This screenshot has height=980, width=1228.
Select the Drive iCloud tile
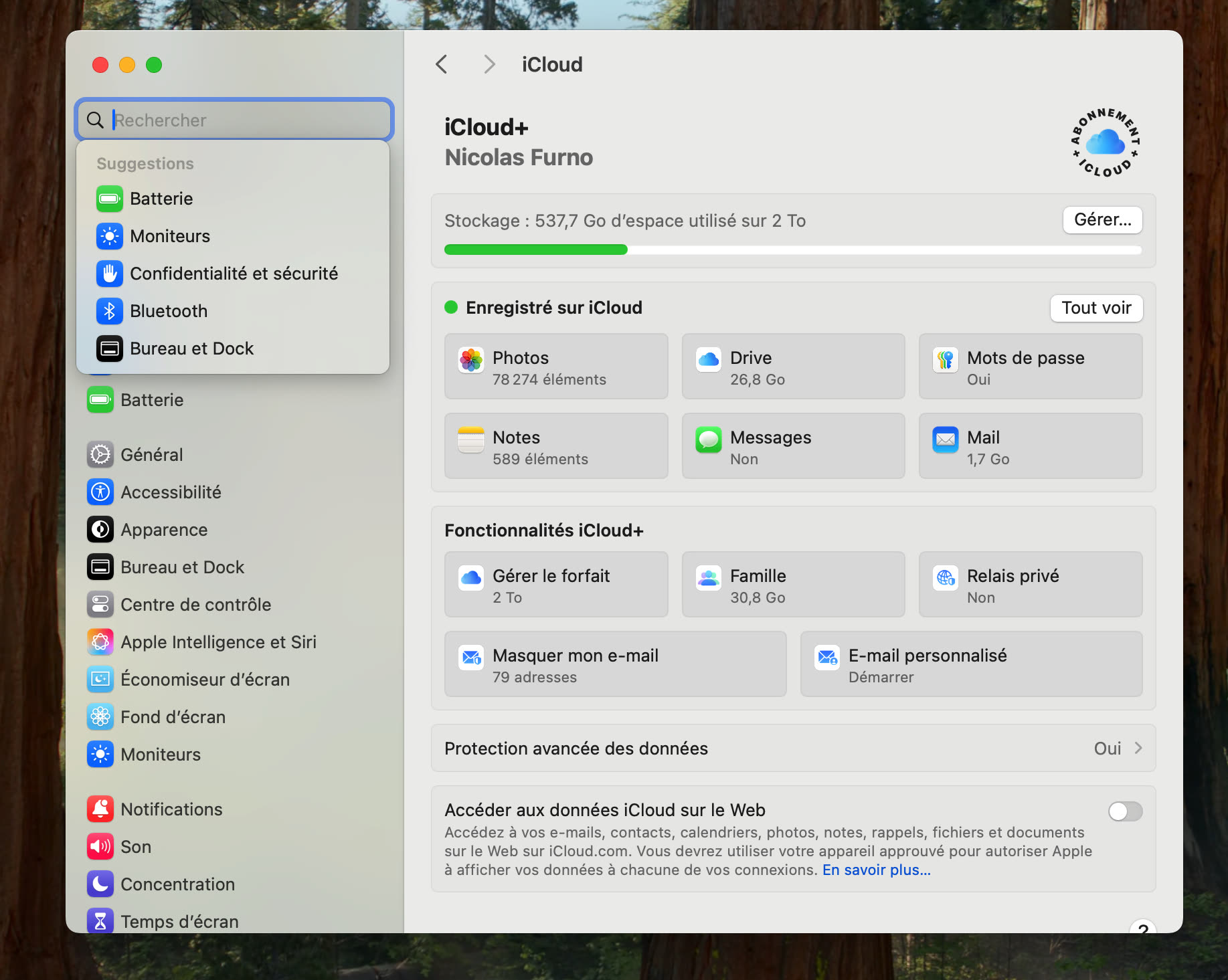793,367
